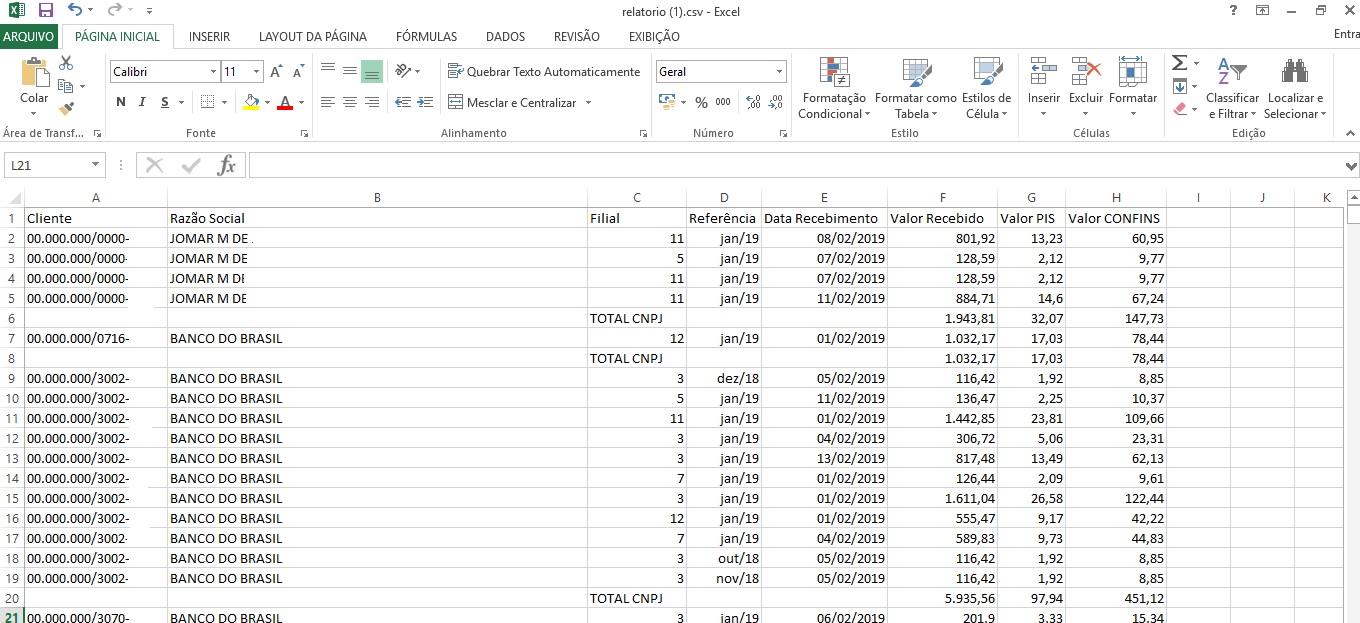Click the Formatação Condicional icon

click(x=834, y=73)
